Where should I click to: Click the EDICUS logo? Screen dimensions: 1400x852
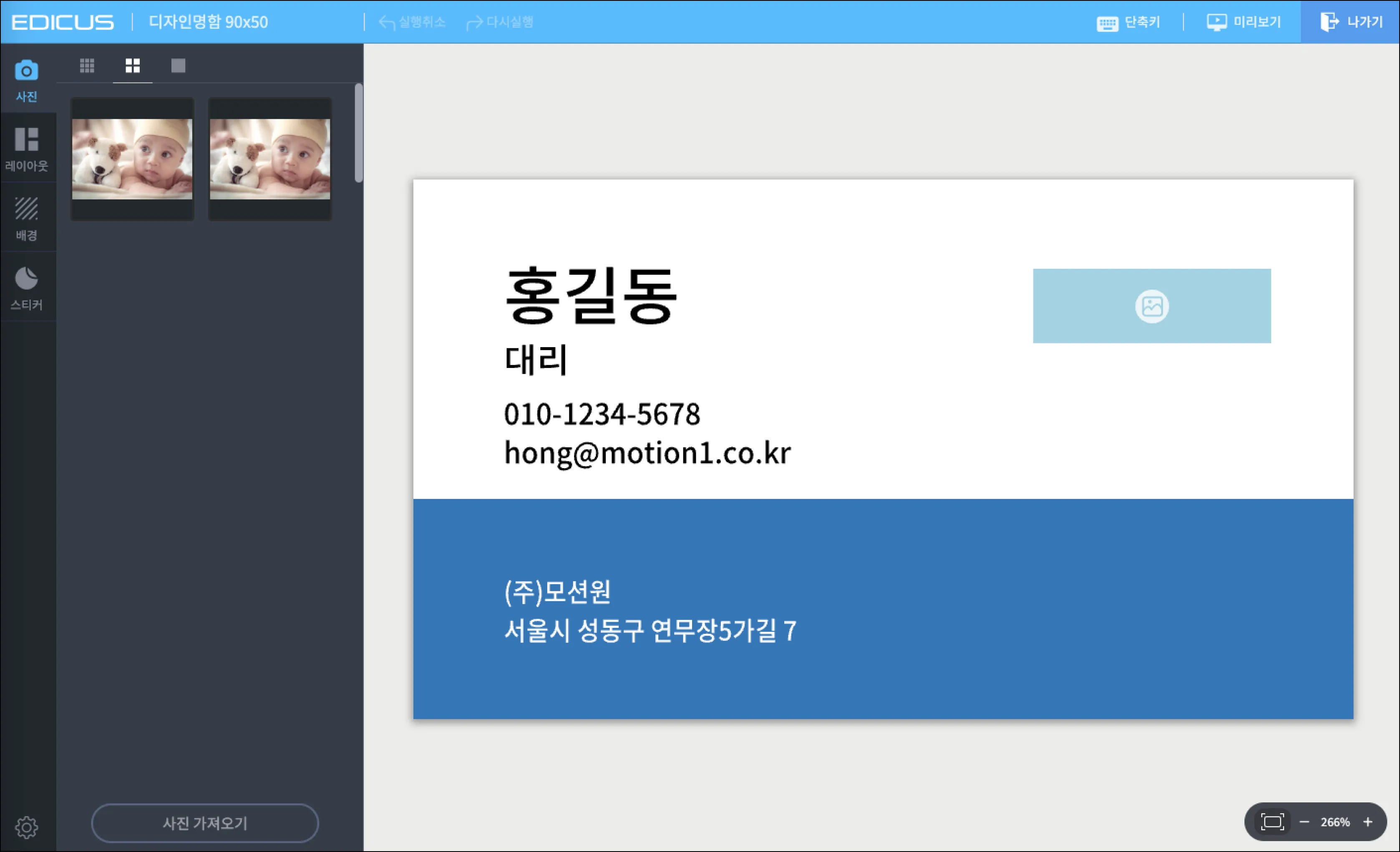click(63, 22)
